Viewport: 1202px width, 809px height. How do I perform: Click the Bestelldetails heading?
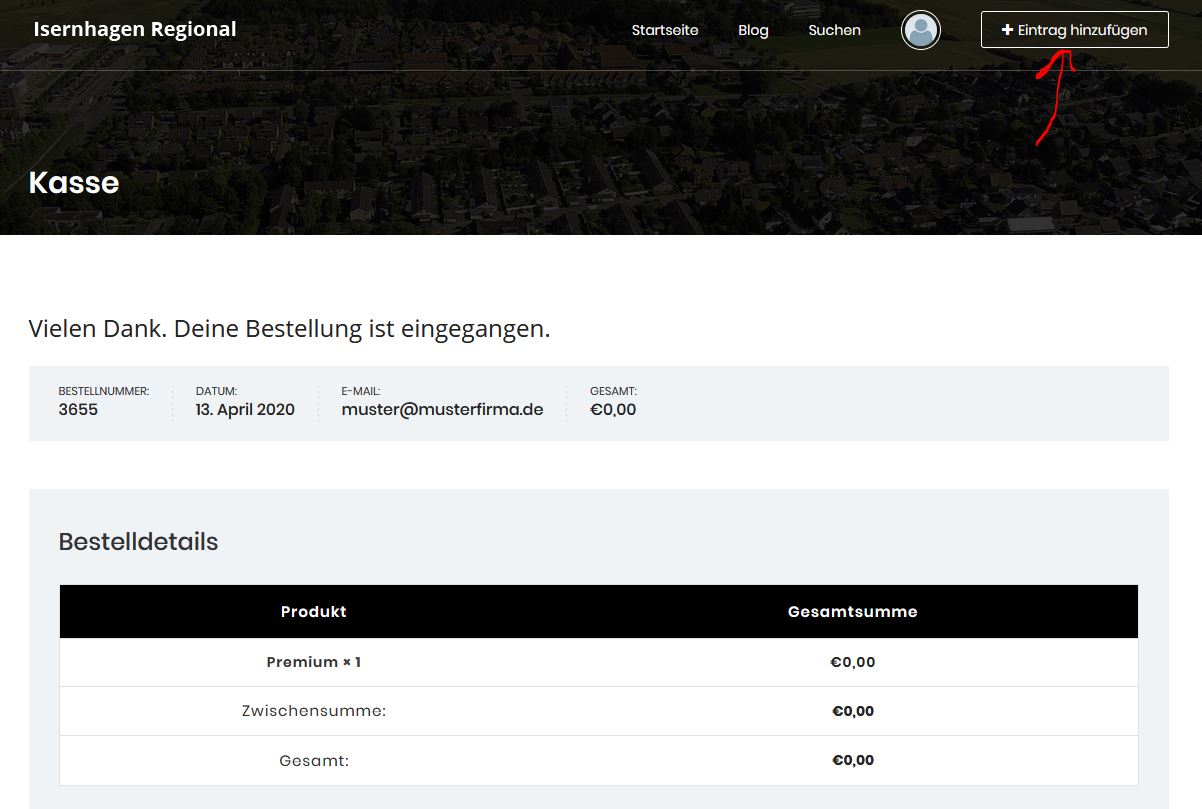[x=138, y=542]
